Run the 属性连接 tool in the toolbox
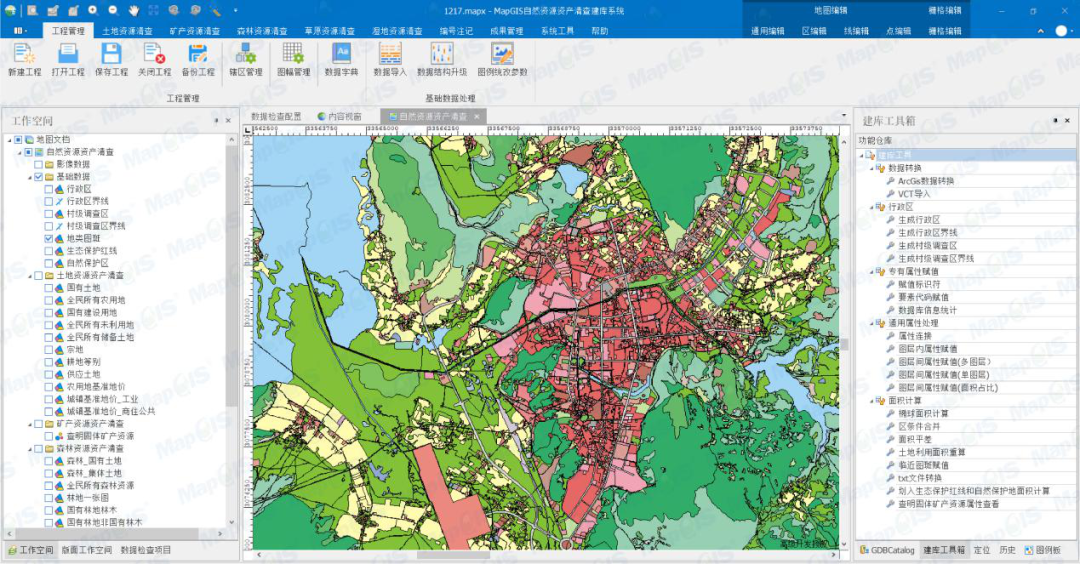Viewport: 1080px width, 564px height. [x=915, y=336]
